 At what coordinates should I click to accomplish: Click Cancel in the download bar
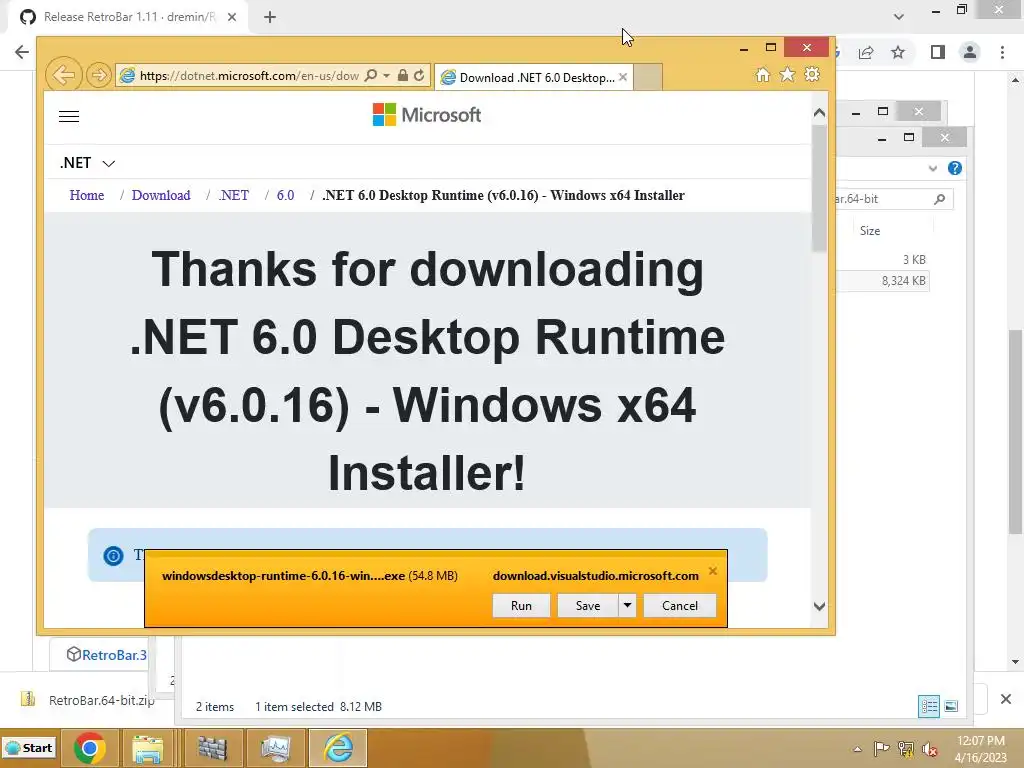pyautogui.click(x=680, y=605)
